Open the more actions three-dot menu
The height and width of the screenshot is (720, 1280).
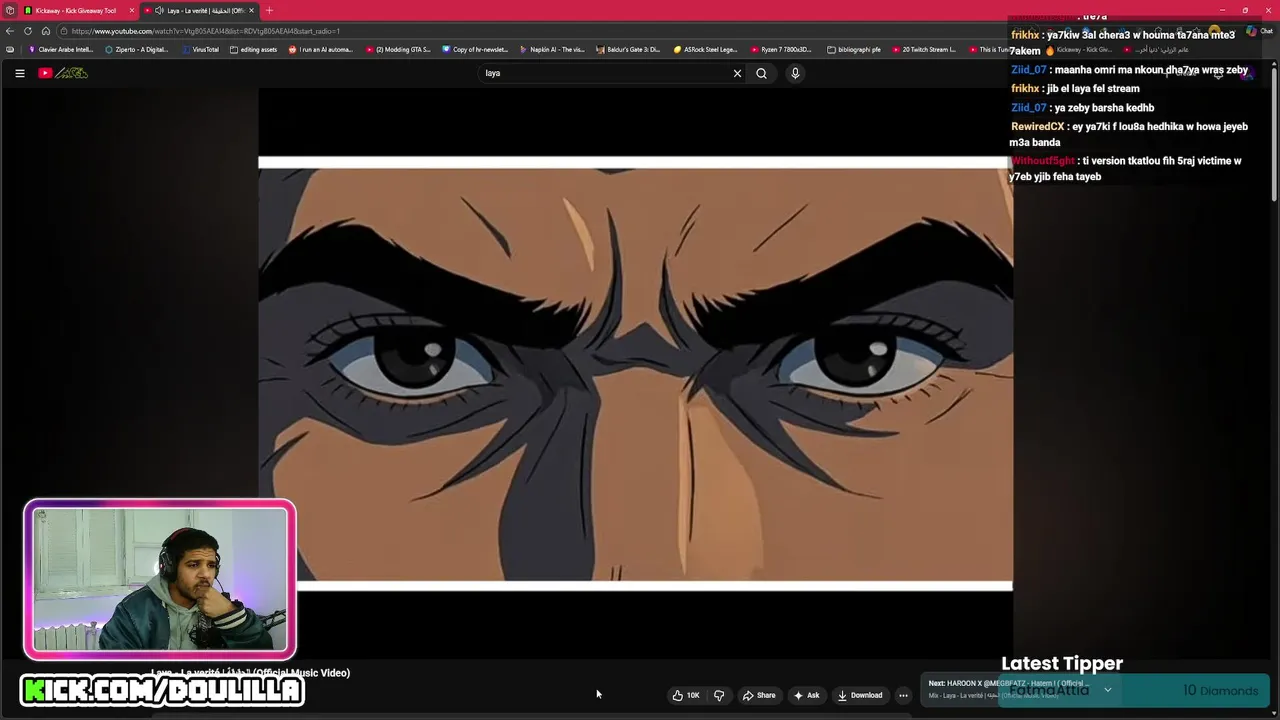pyautogui.click(x=903, y=695)
